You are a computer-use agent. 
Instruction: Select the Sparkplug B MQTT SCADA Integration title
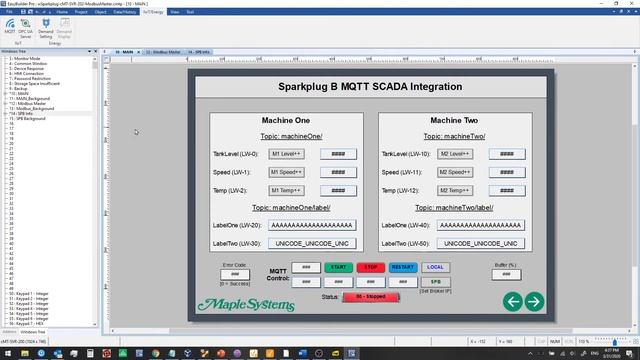370,87
